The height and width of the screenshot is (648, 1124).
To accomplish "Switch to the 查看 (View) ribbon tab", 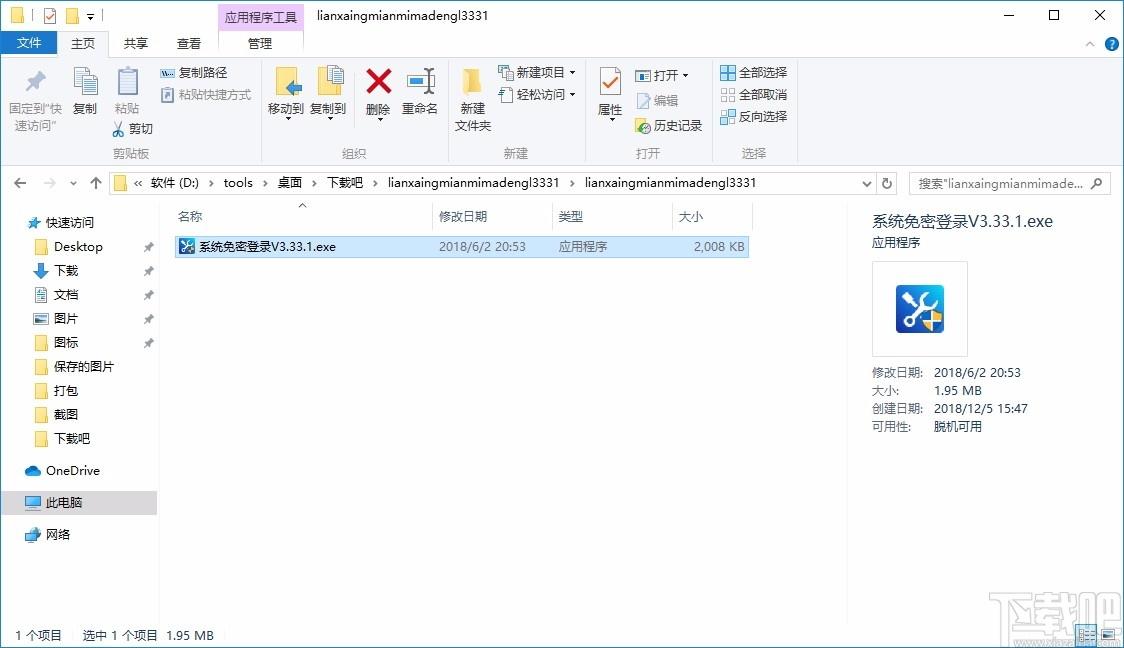I will coord(189,43).
